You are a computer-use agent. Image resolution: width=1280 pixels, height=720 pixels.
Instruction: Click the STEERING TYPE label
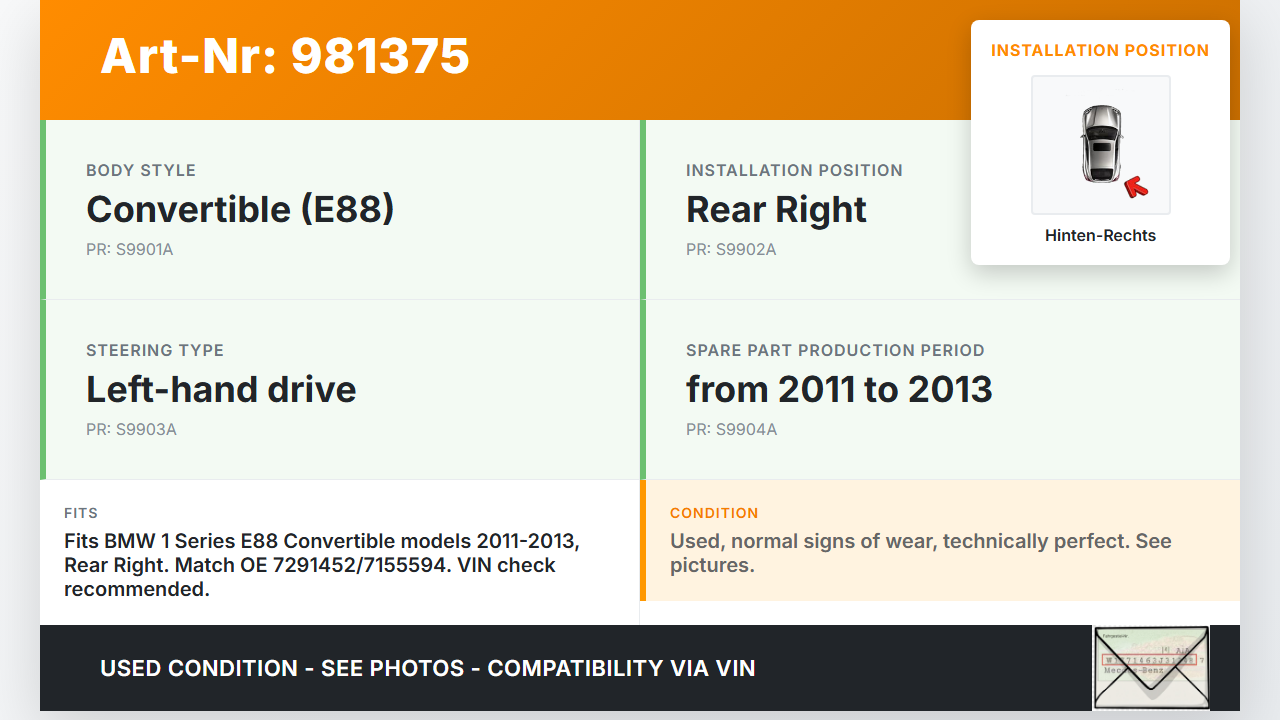[x=155, y=350]
